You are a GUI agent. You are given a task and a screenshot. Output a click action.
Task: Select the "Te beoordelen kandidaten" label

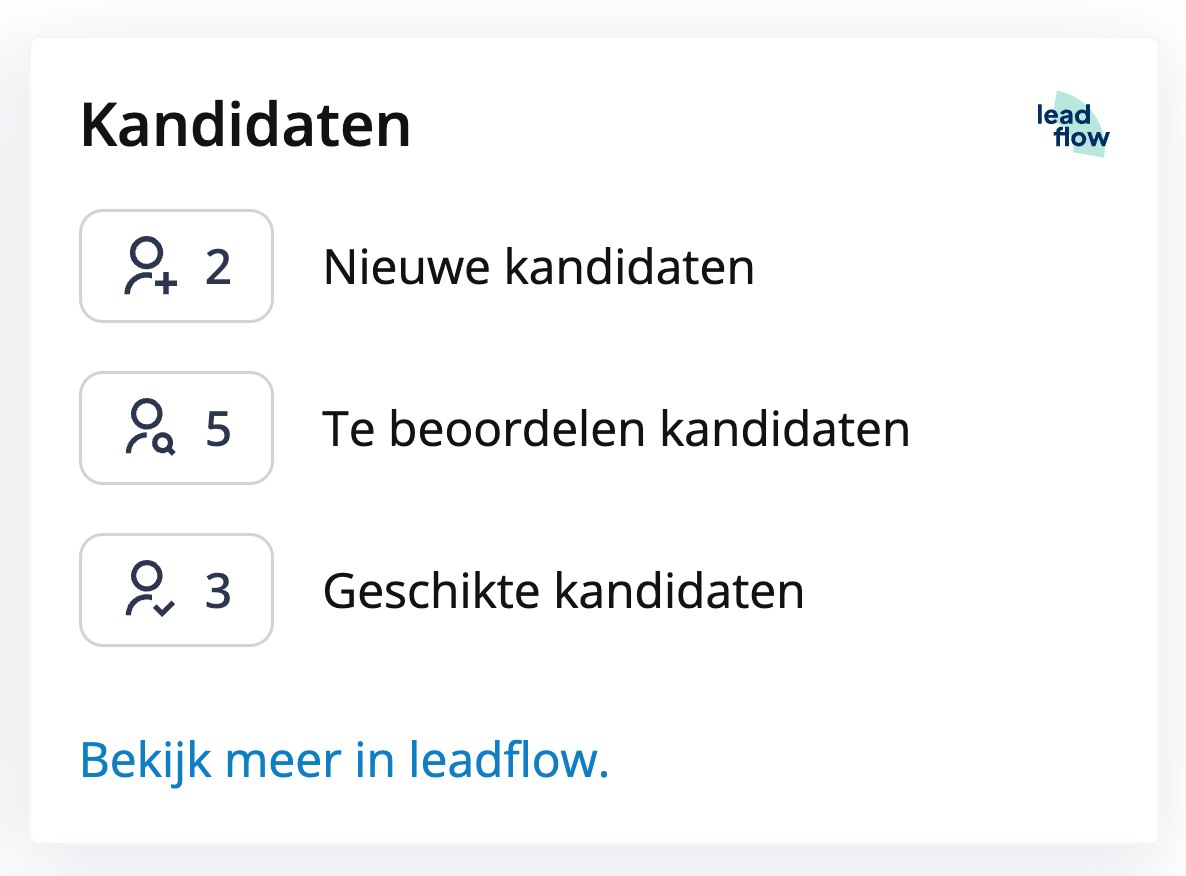coord(616,429)
